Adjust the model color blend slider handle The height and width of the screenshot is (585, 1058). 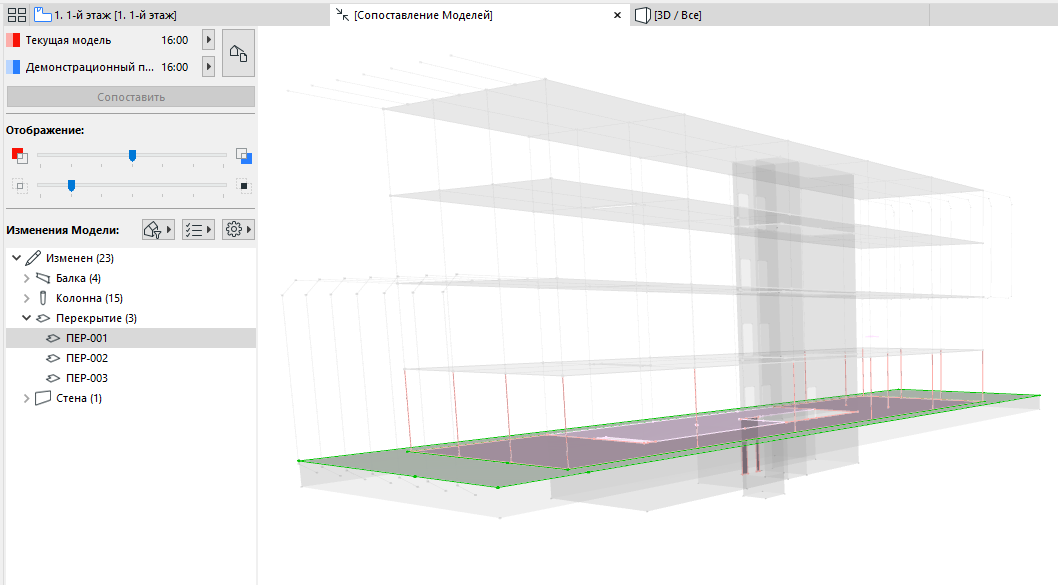pyautogui.click(x=132, y=156)
